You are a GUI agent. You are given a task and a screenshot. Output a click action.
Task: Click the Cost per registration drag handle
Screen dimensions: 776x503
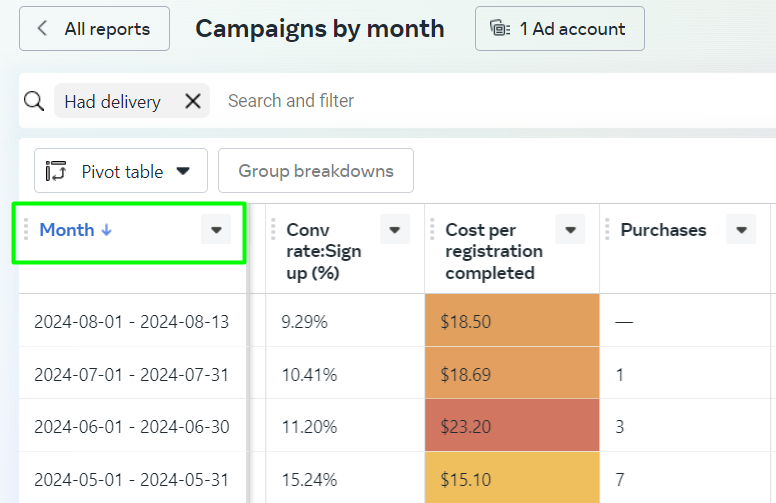click(432, 230)
